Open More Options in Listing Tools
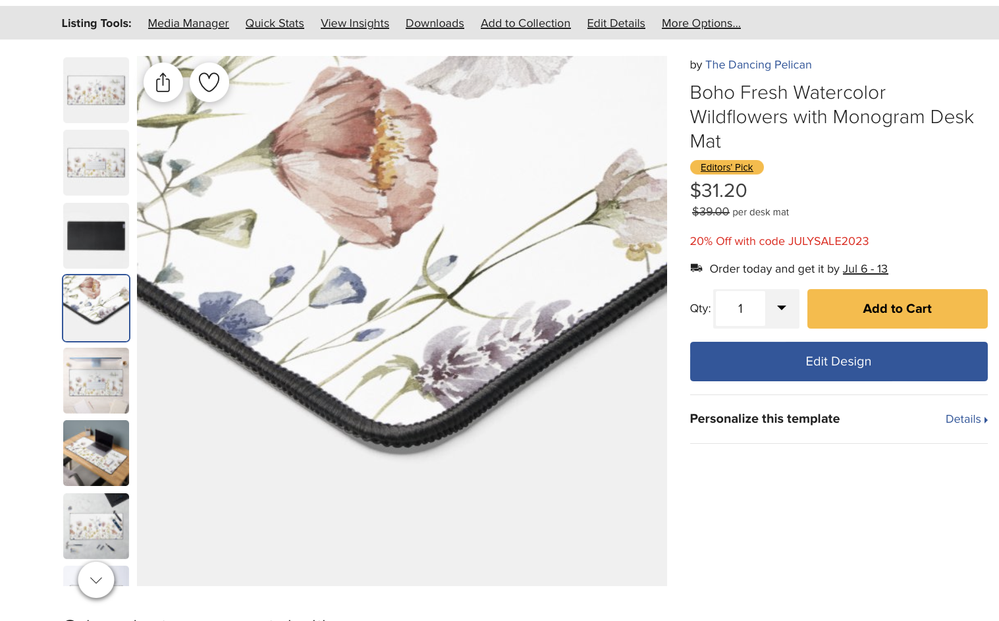Image resolution: width=999 pixels, height=621 pixels. coord(701,23)
